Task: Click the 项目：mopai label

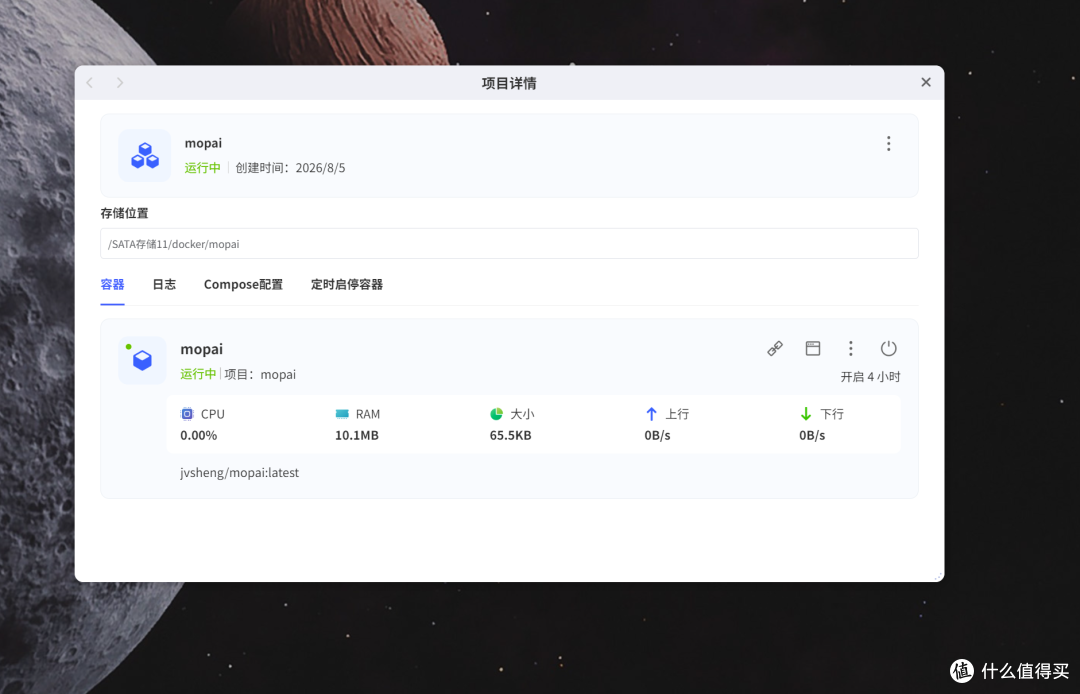Action: [x=260, y=375]
